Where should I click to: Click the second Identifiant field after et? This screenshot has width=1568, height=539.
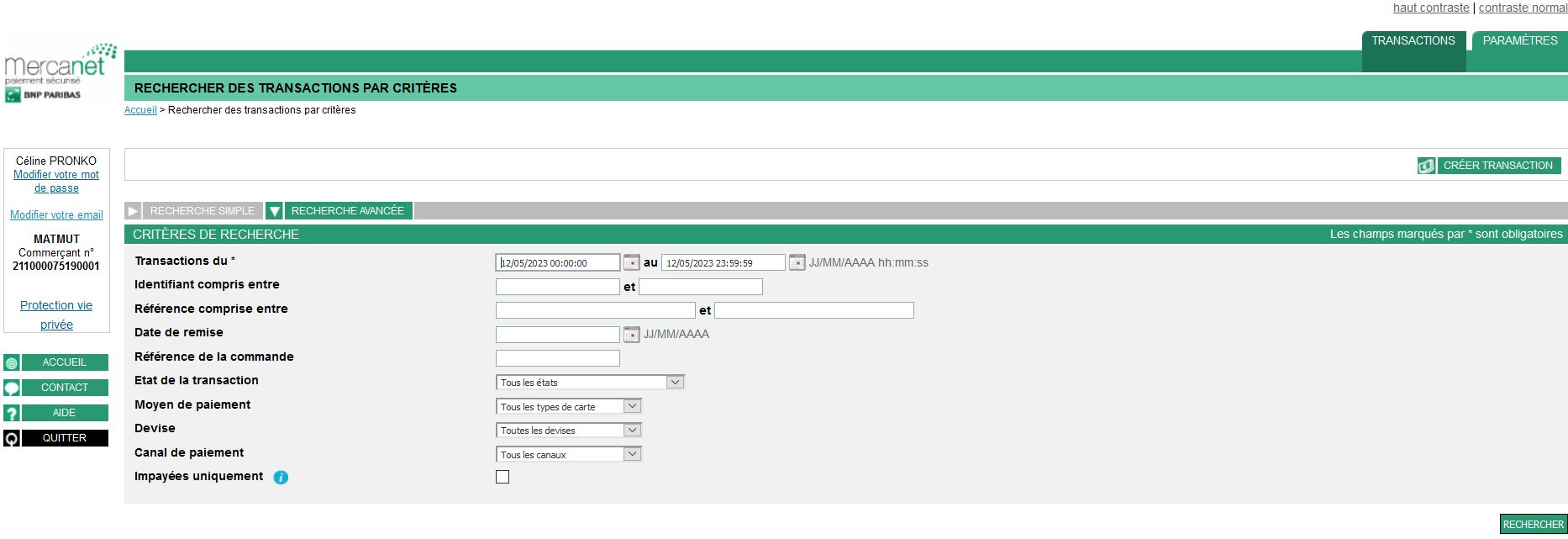tap(701, 287)
